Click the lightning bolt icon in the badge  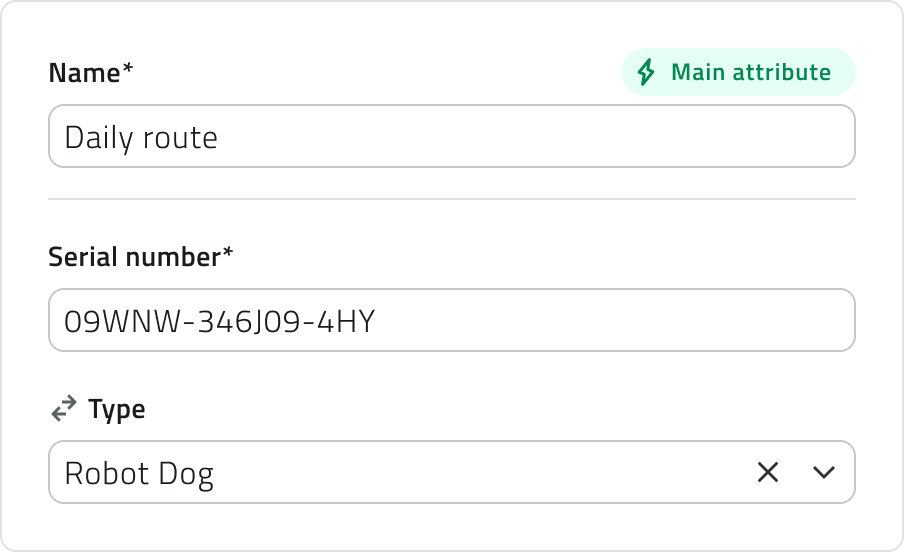pyautogui.click(x=647, y=73)
